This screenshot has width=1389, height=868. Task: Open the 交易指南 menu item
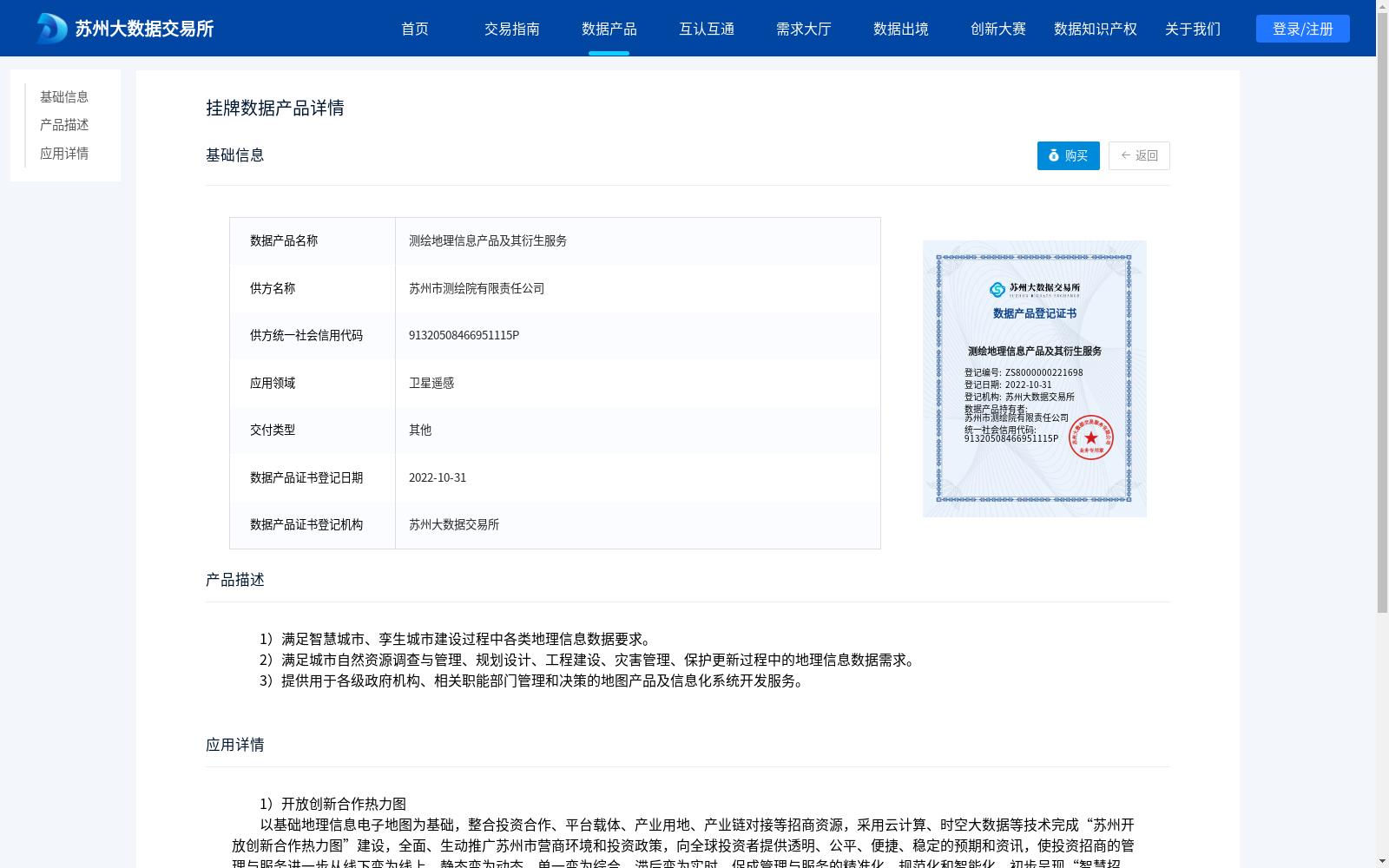[512, 29]
